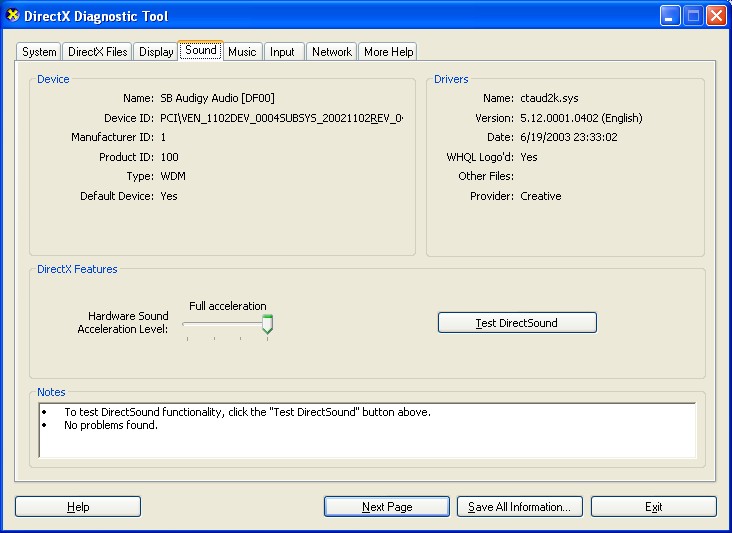Open the DirectX Files tab
The height and width of the screenshot is (533, 732).
coord(98,52)
